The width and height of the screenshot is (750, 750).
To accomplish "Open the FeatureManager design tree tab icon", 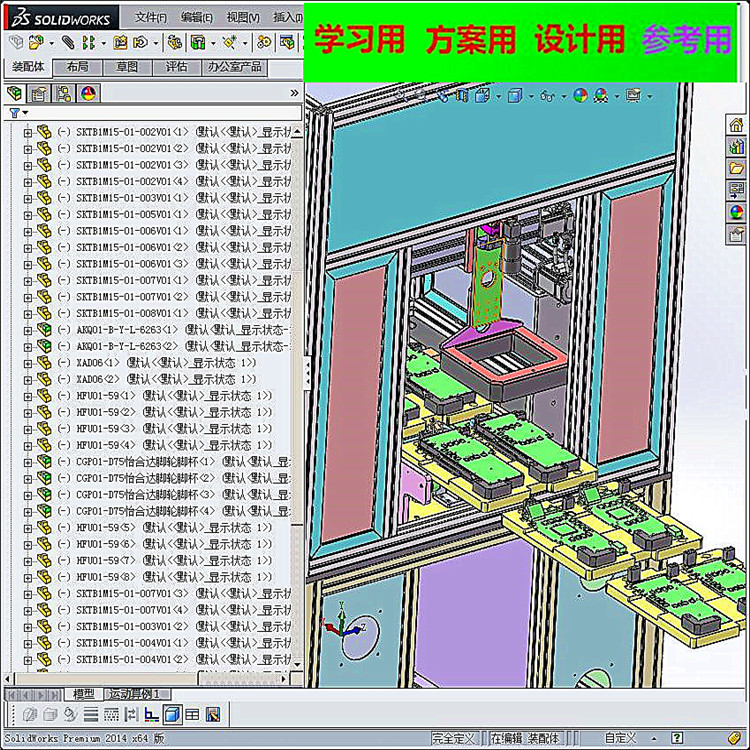I will pos(15,93).
